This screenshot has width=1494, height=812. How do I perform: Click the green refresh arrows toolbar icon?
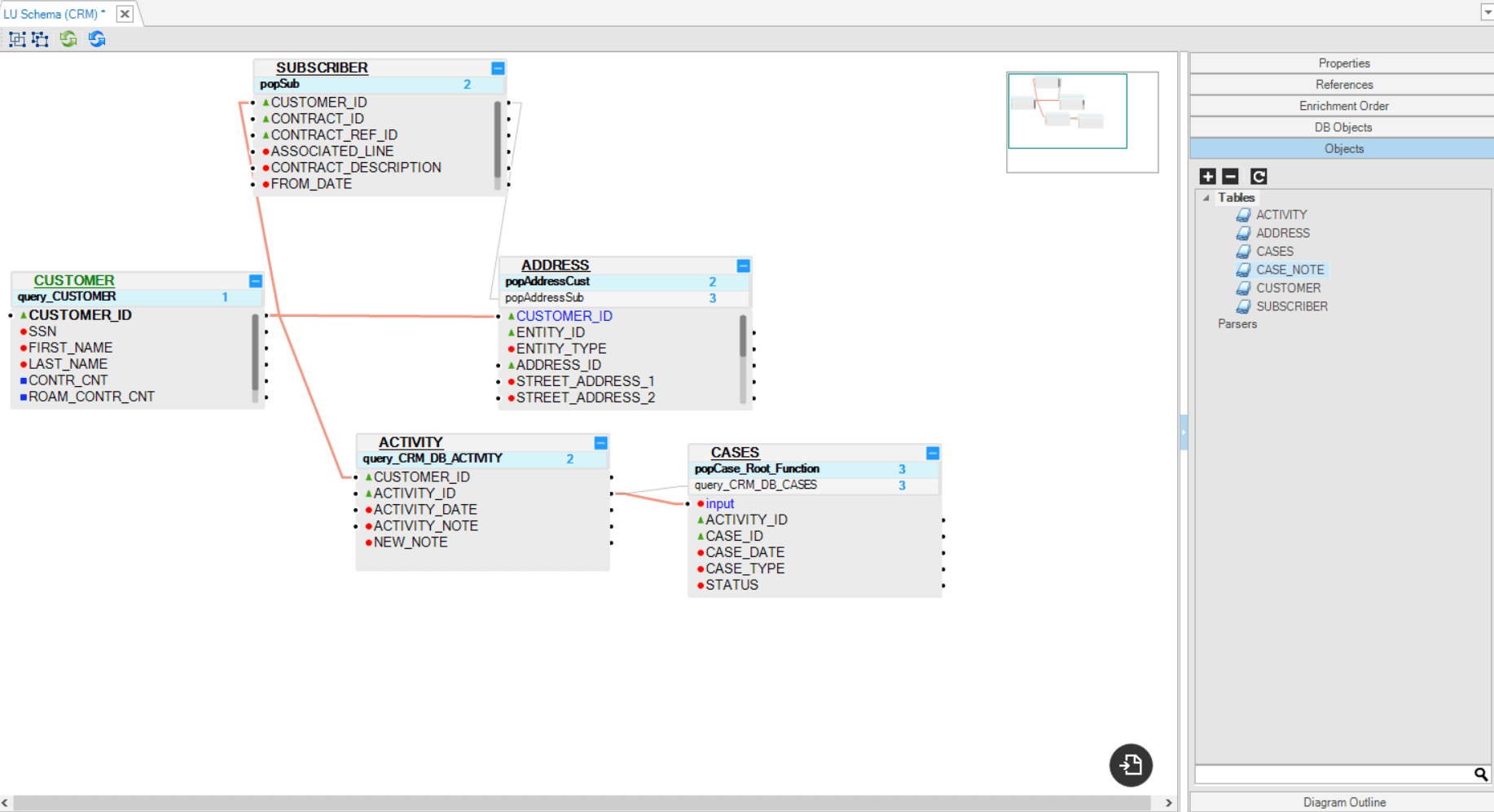(x=68, y=39)
